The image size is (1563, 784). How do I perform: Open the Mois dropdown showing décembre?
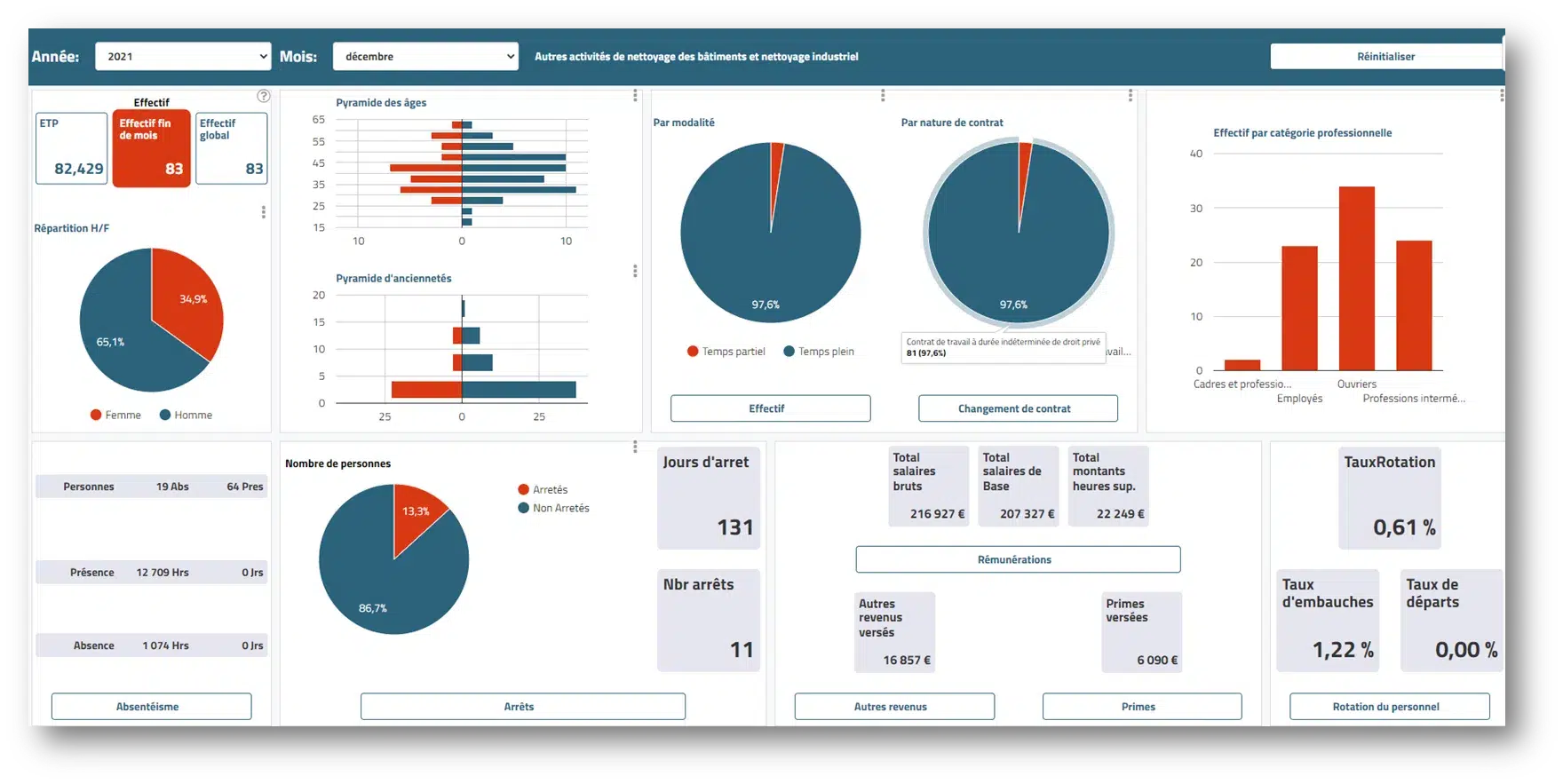click(425, 56)
